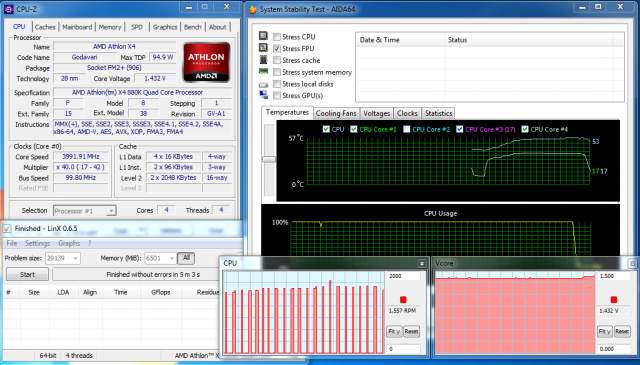Click the FPU icon beside Stress FPU
Image resolution: width=640 pixels, height=365 pixels.
pyautogui.click(x=264, y=48)
